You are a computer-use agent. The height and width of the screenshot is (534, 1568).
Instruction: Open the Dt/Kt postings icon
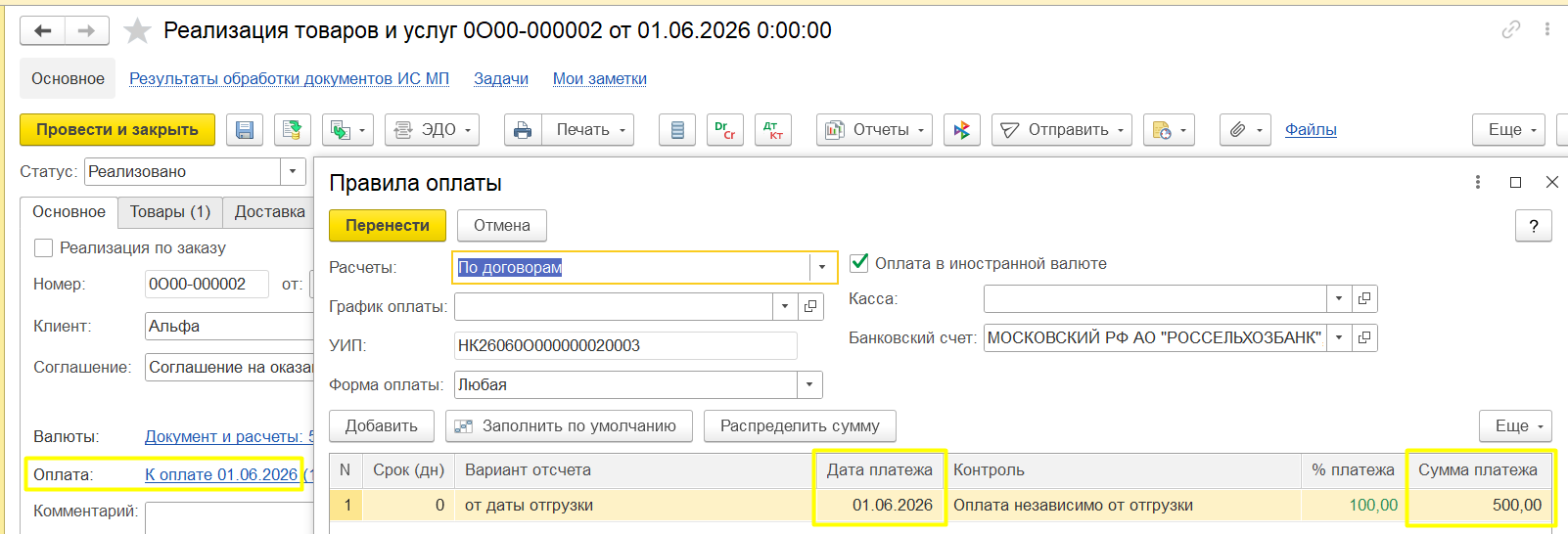point(773,130)
